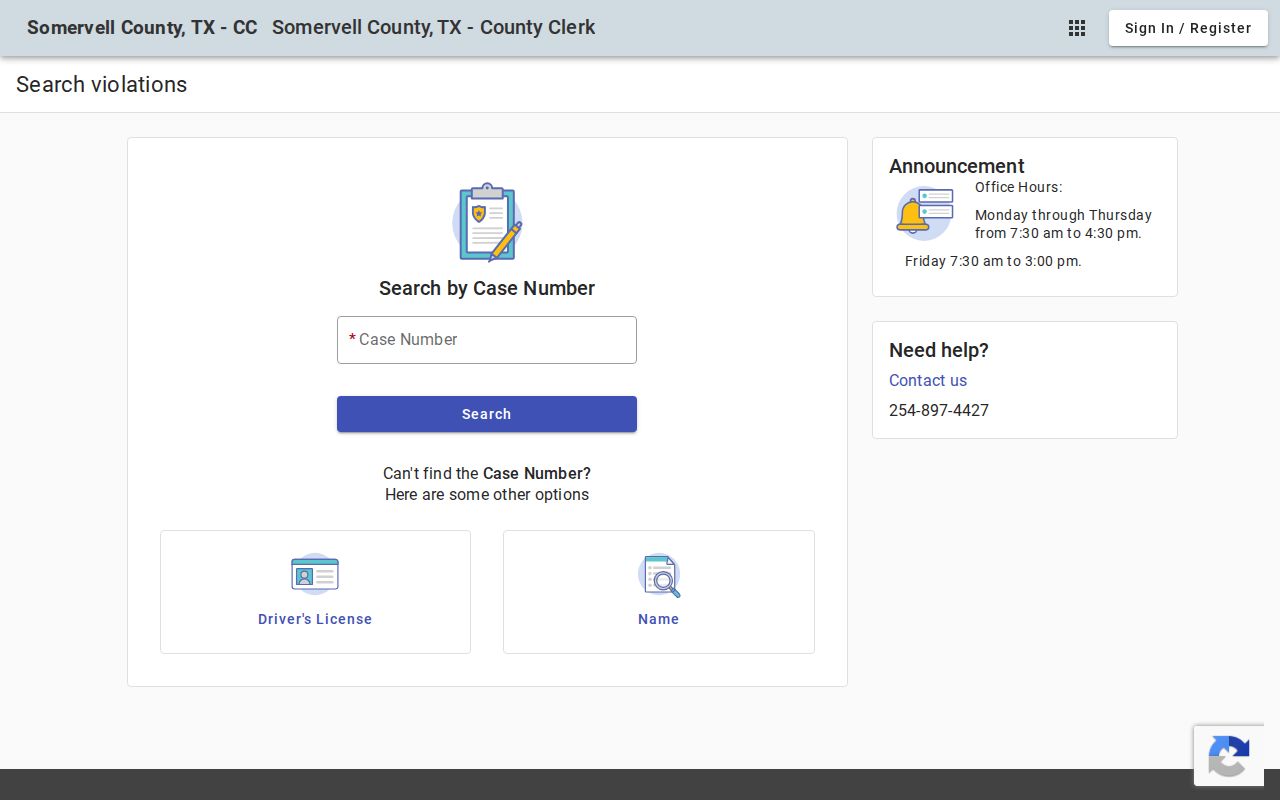Click the blue Search button
This screenshot has height=800, width=1280.
pyautogui.click(x=487, y=414)
